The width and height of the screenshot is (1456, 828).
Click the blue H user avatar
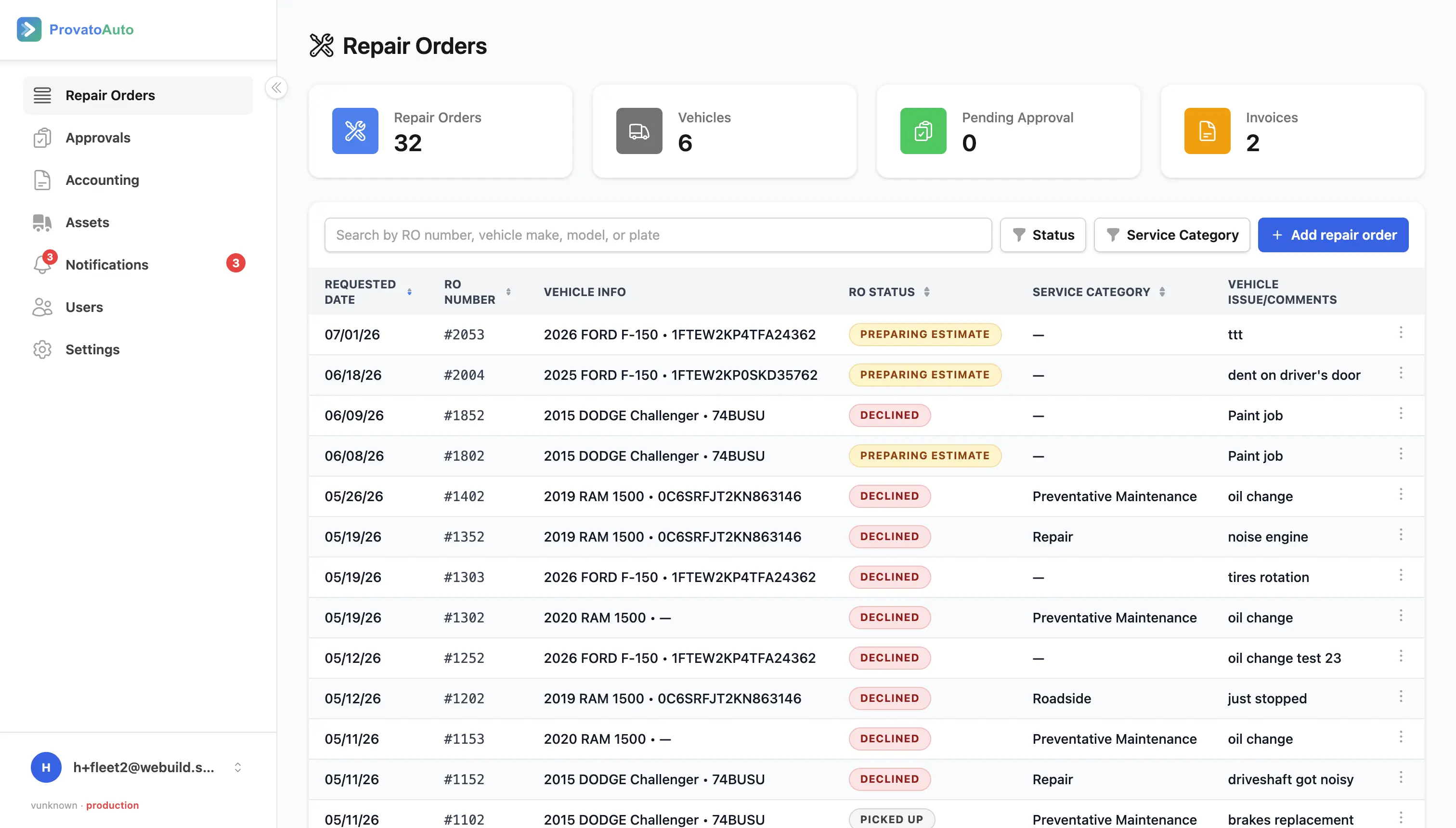[x=46, y=767]
